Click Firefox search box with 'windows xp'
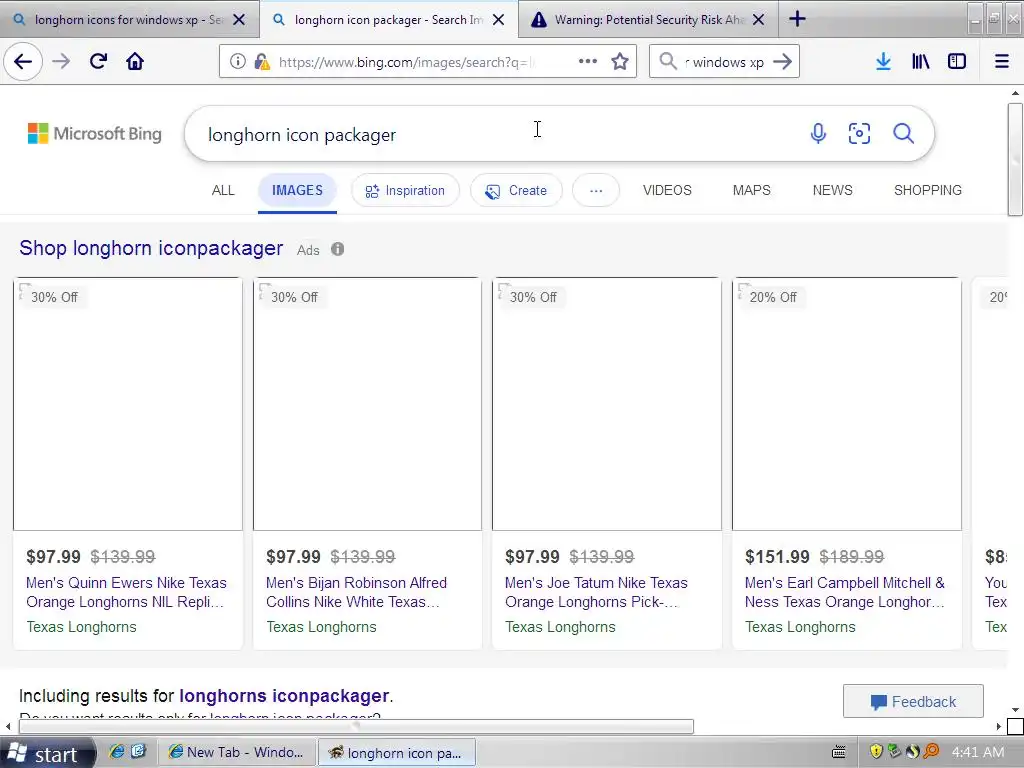 (724, 61)
